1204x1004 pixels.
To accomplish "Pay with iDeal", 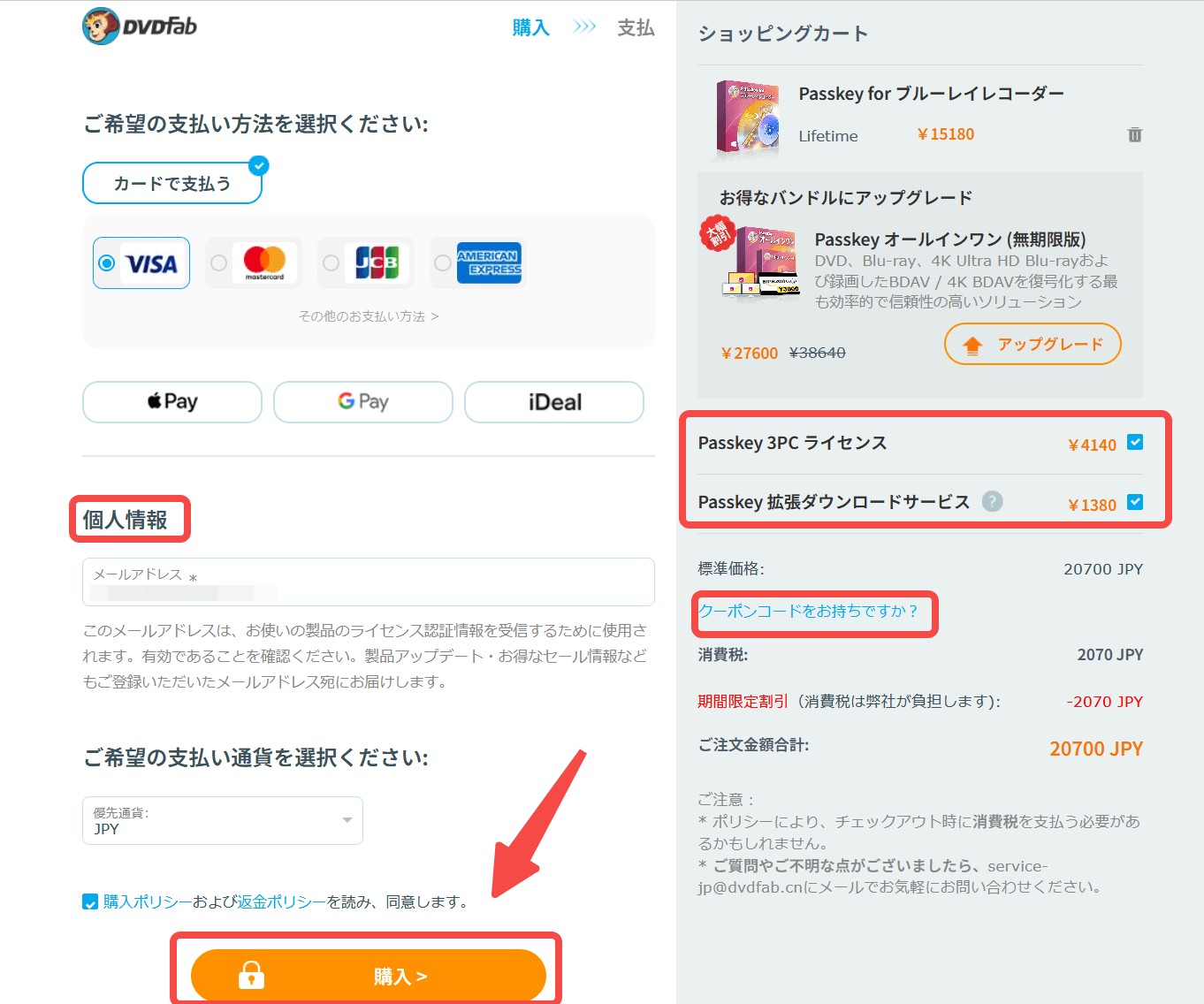I will (x=554, y=402).
